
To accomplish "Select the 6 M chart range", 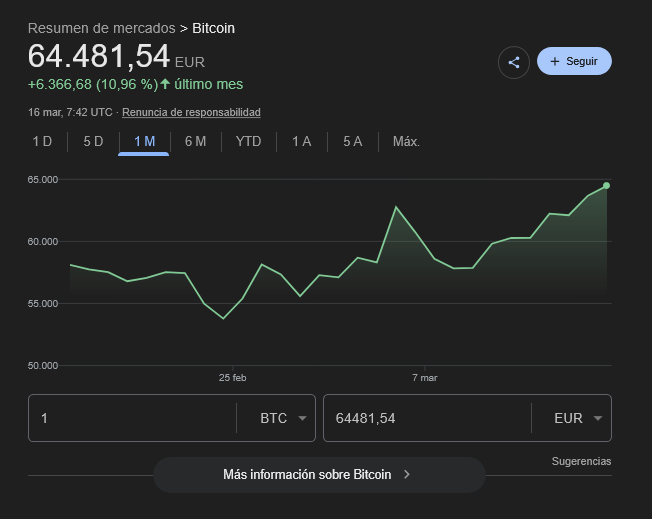I will click(x=195, y=141).
